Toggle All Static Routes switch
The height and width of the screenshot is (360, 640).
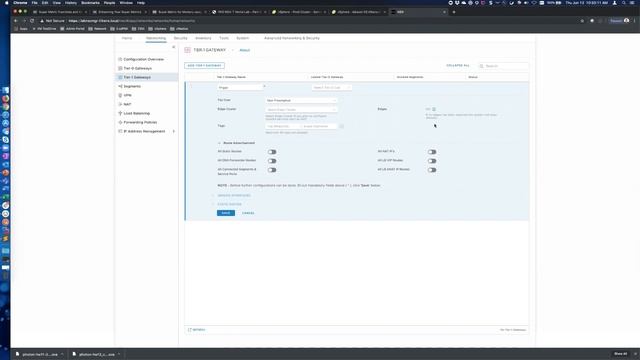(272, 152)
